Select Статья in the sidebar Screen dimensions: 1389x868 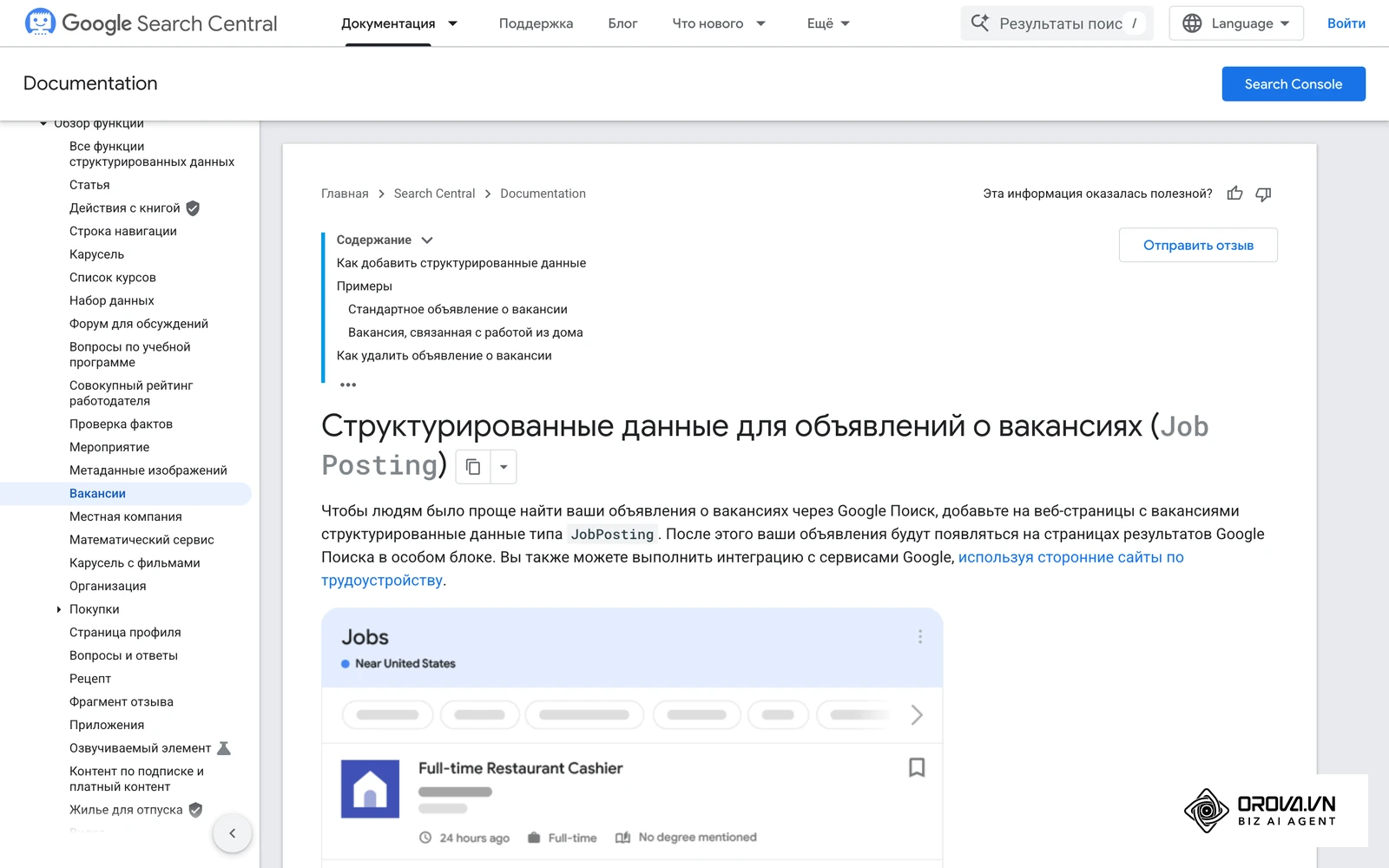click(x=89, y=185)
